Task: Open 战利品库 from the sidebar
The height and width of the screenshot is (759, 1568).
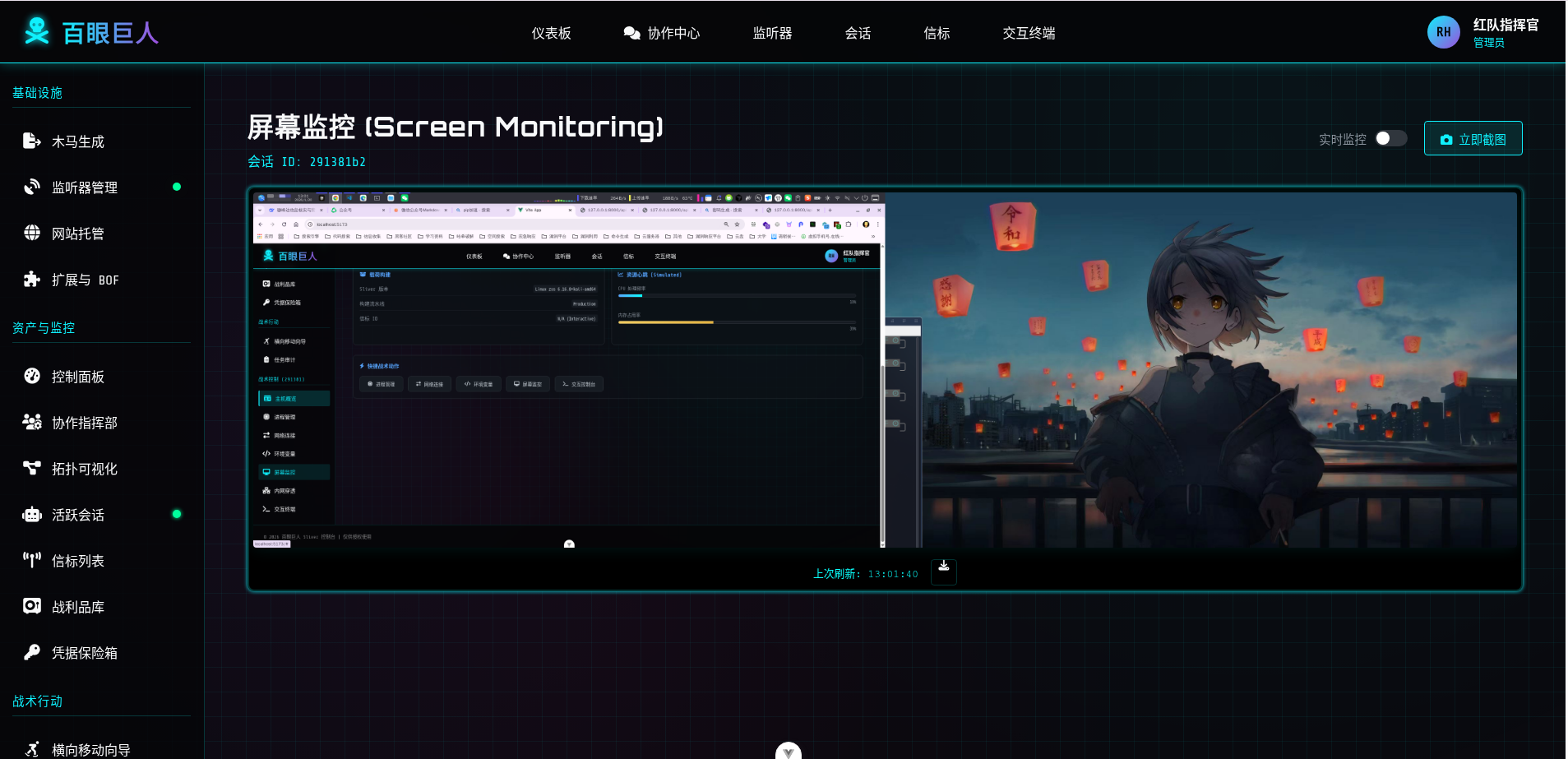Action: coord(78,607)
